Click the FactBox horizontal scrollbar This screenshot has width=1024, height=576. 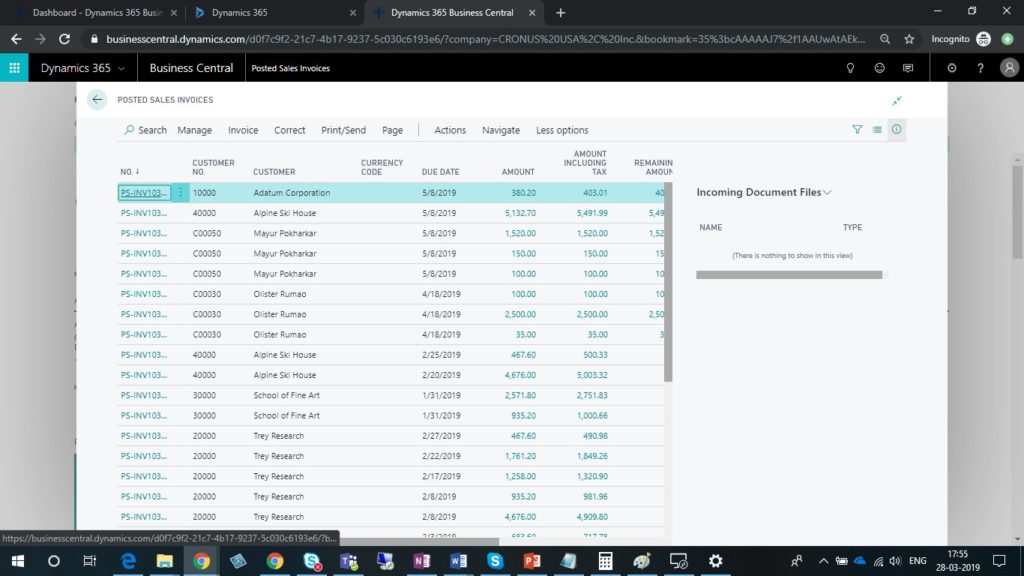coord(789,275)
